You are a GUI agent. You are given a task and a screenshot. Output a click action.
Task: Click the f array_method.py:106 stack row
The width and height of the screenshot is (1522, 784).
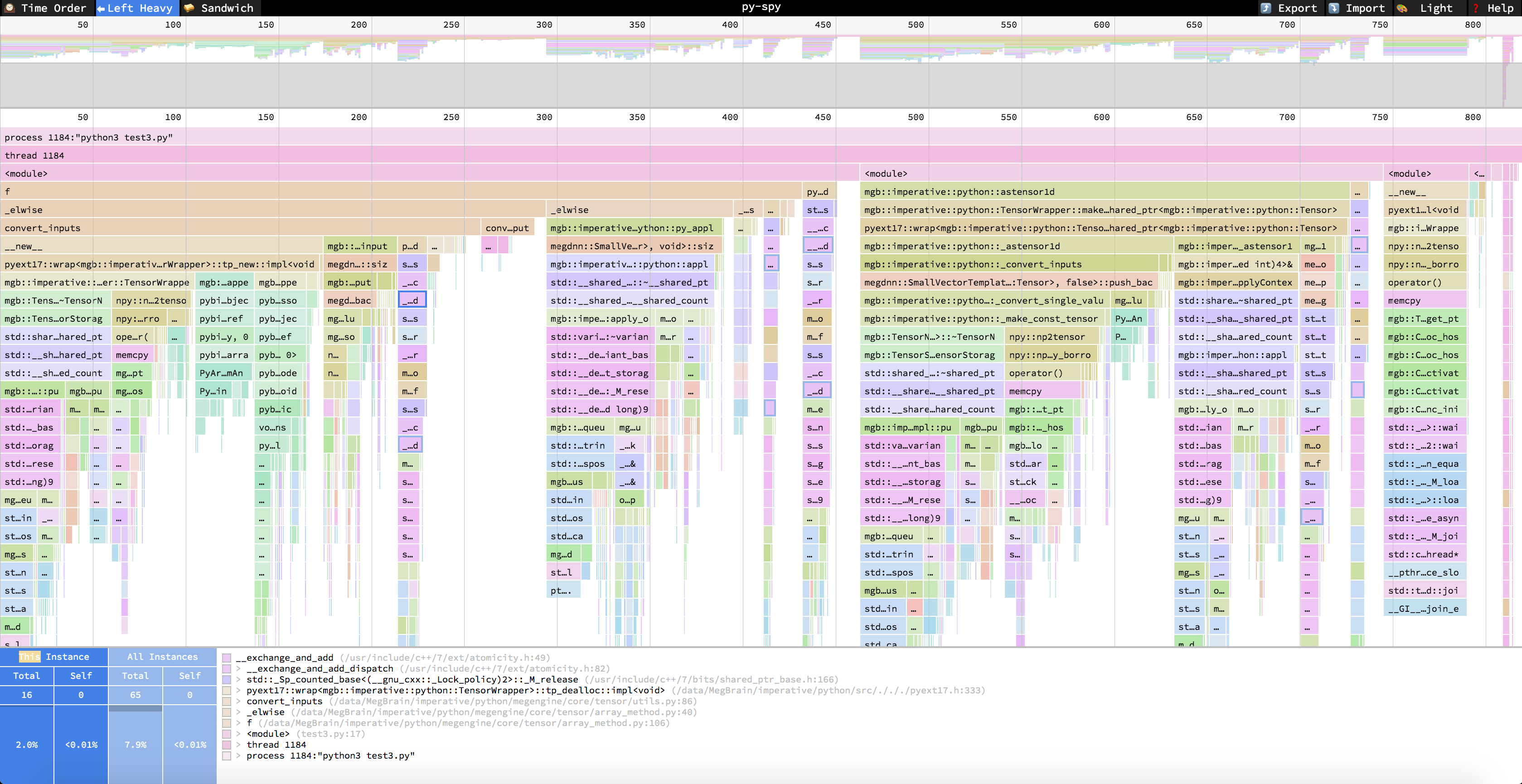(x=458, y=722)
